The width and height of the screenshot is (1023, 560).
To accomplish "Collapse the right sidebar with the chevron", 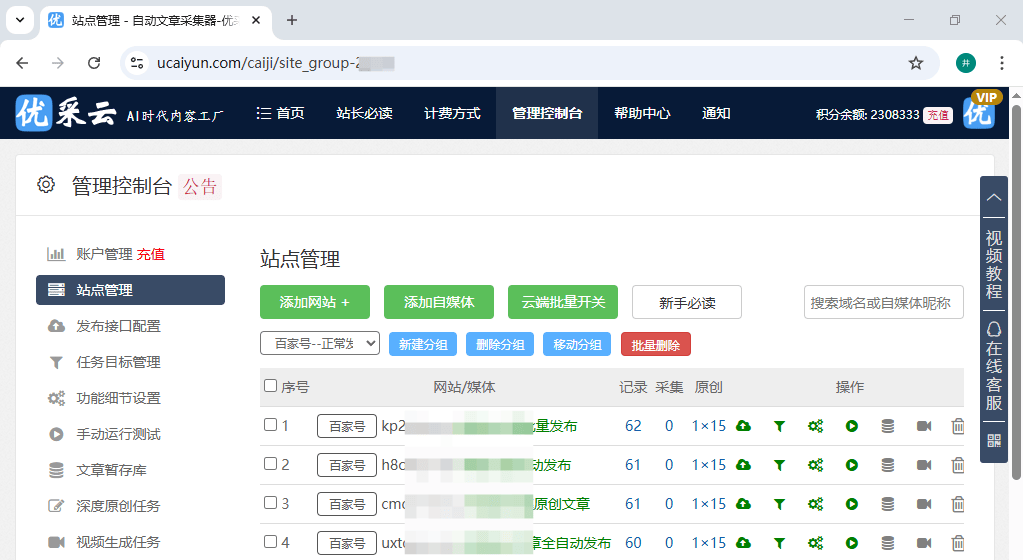I will pos(993,197).
